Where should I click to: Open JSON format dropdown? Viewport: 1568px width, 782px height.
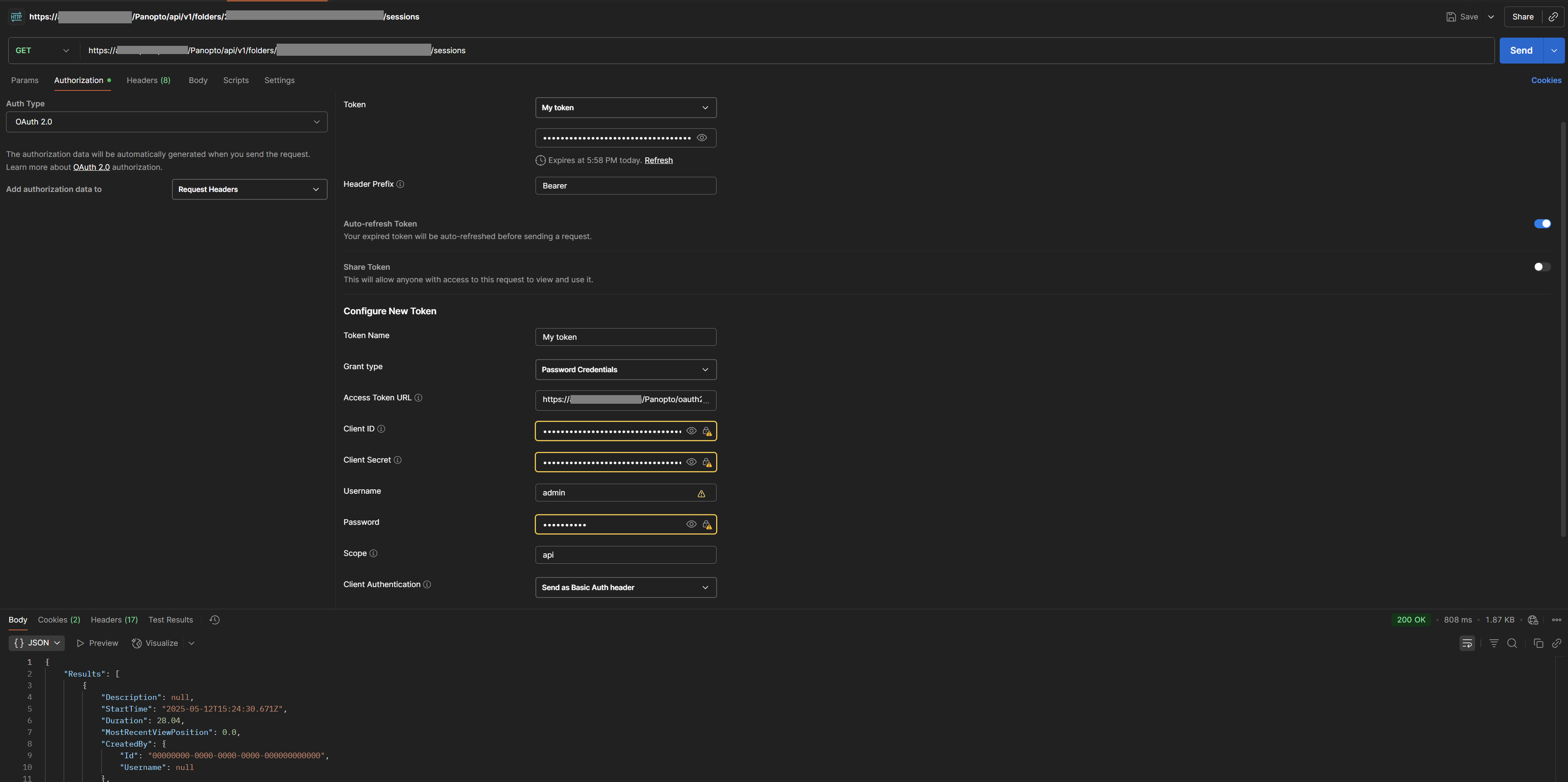[37, 642]
